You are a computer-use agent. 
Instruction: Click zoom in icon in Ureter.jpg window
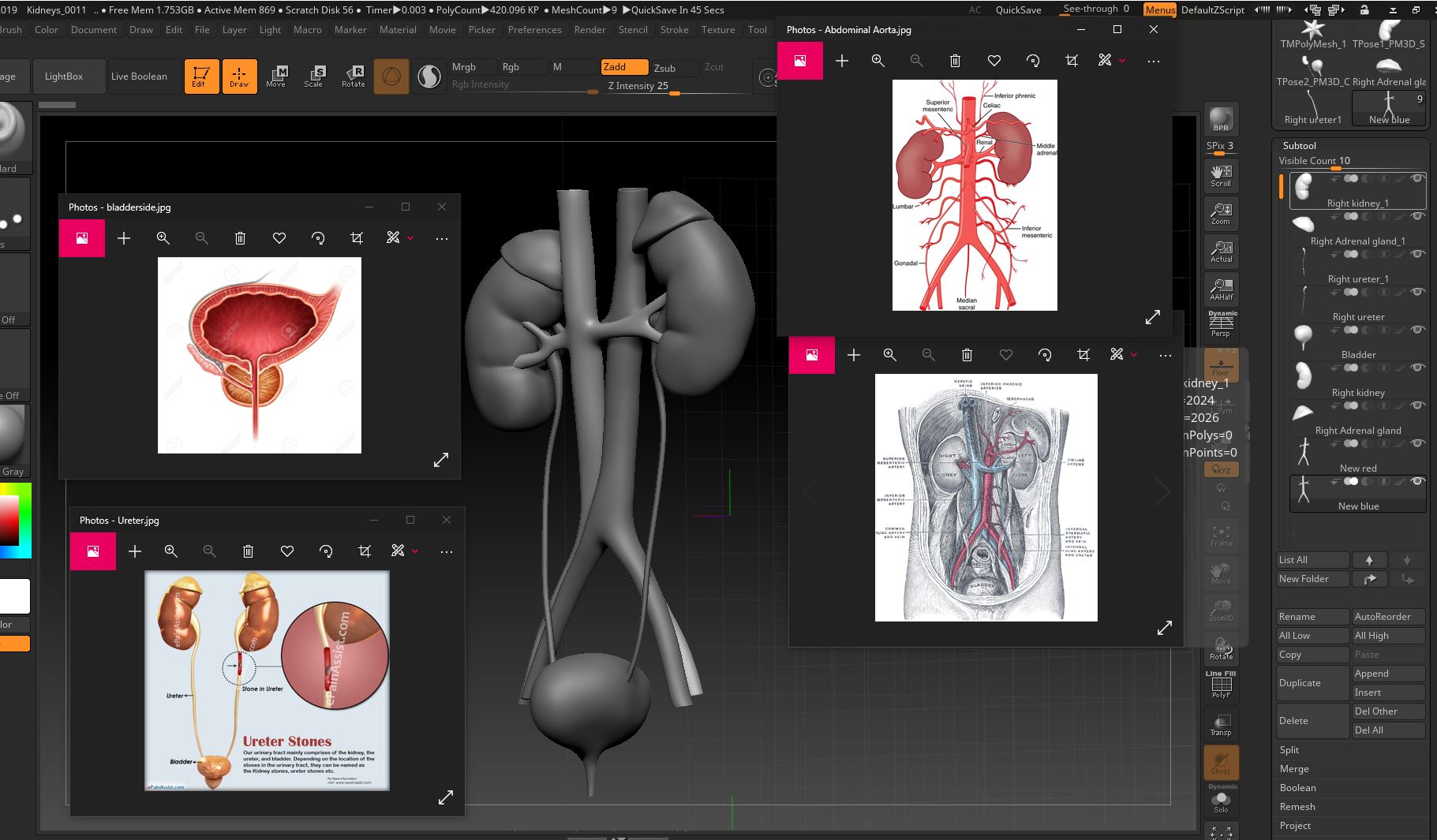click(171, 551)
